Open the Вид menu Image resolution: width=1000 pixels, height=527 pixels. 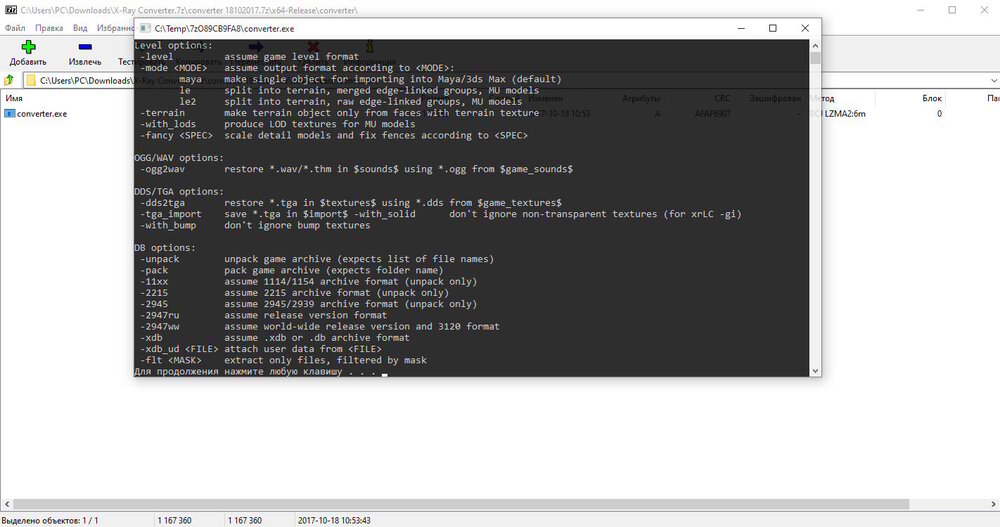pyautogui.click(x=80, y=28)
